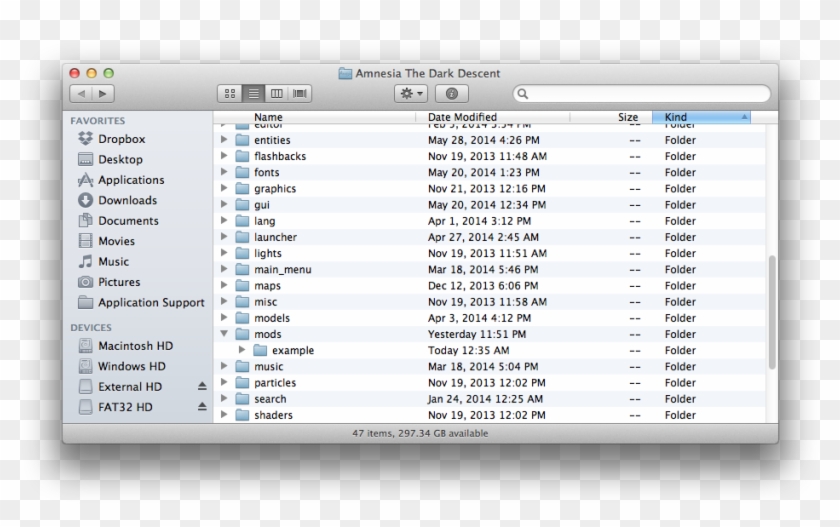Screen dimensions: 840x527
Task: Expand the lang folder
Action: tap(224, 221)
